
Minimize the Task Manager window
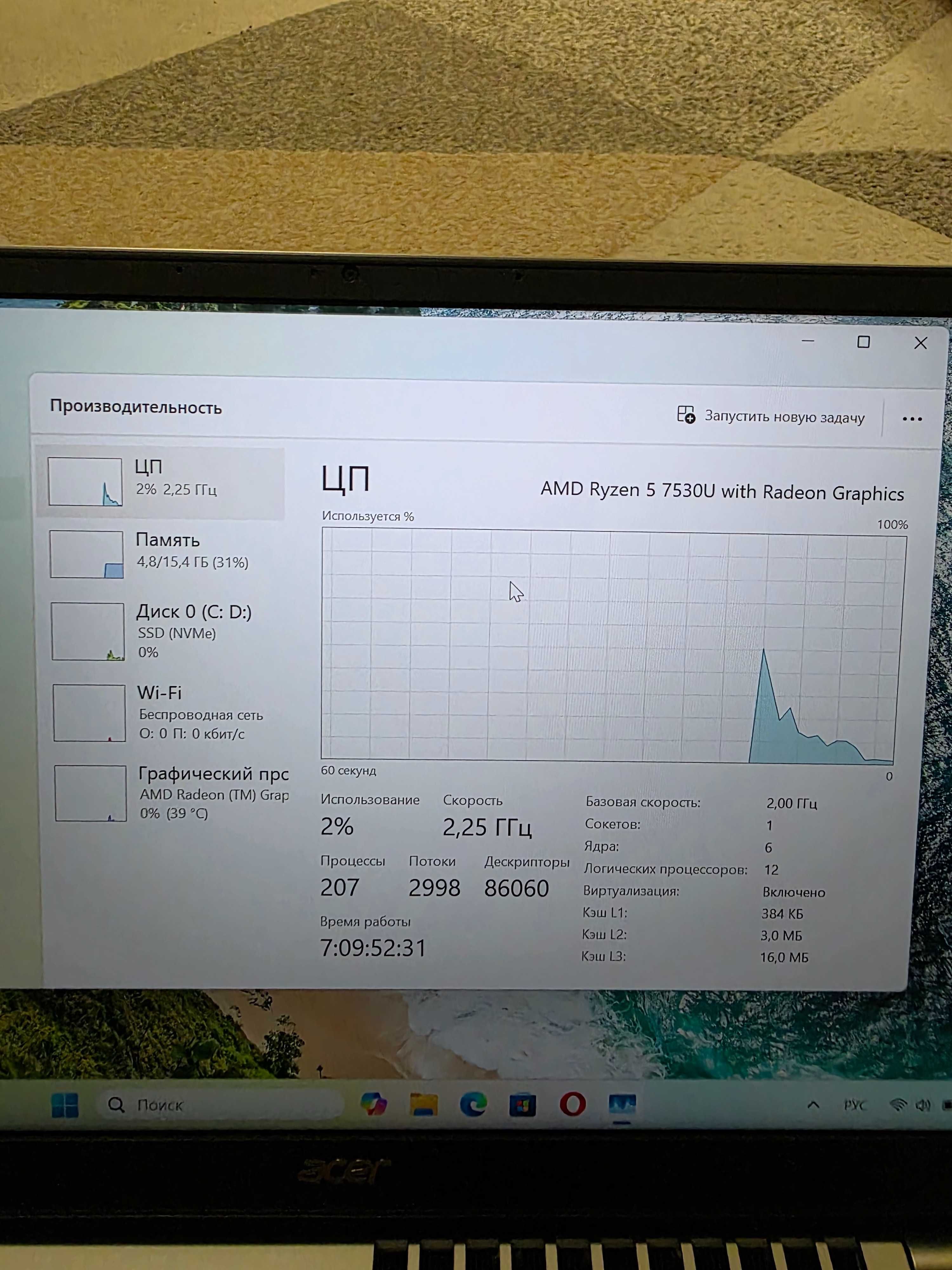click(x=808, y=341)
